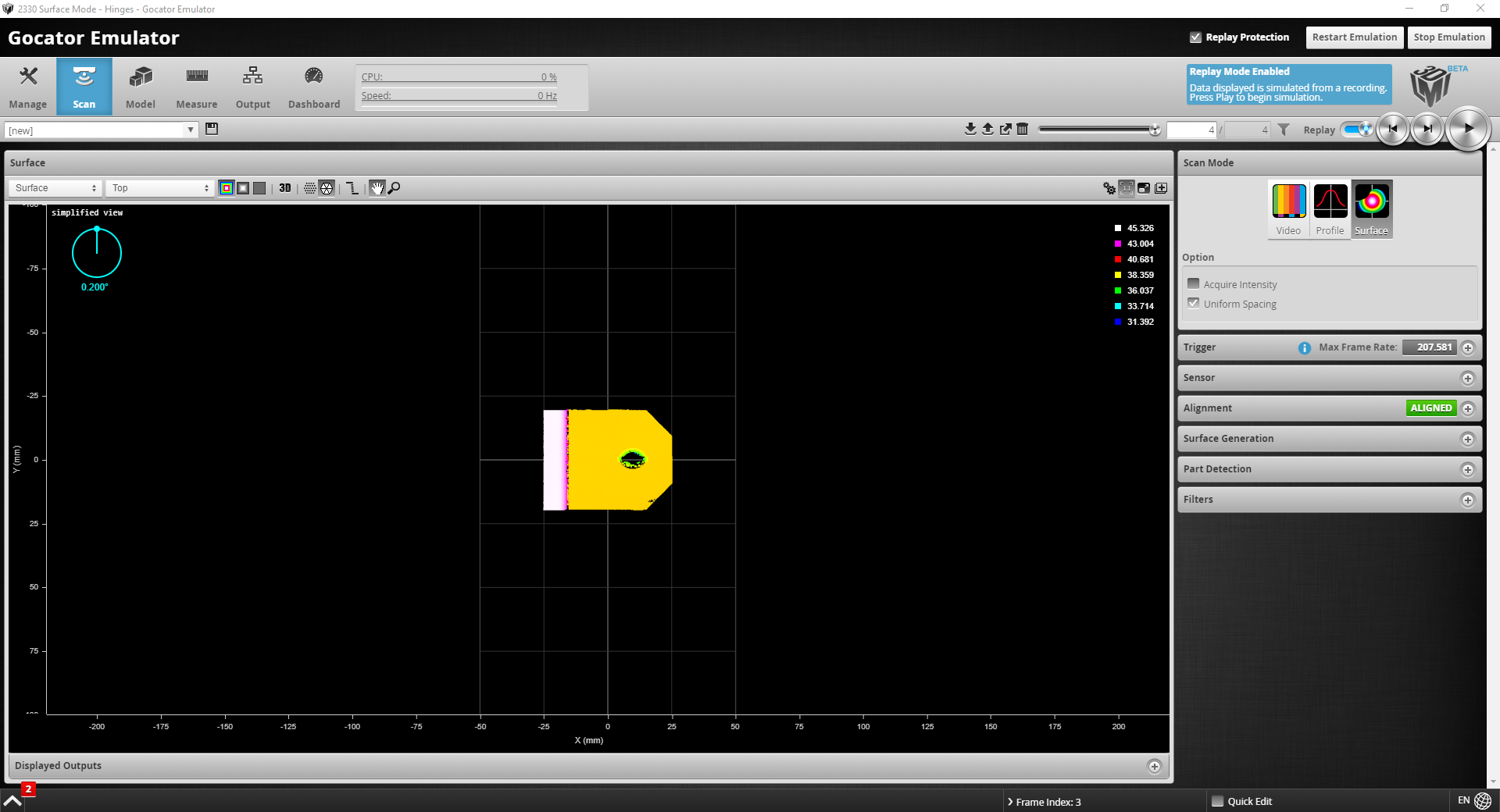Click the Restart Emulation button
Viewport: 1500px width, 812px height.
1354,37
